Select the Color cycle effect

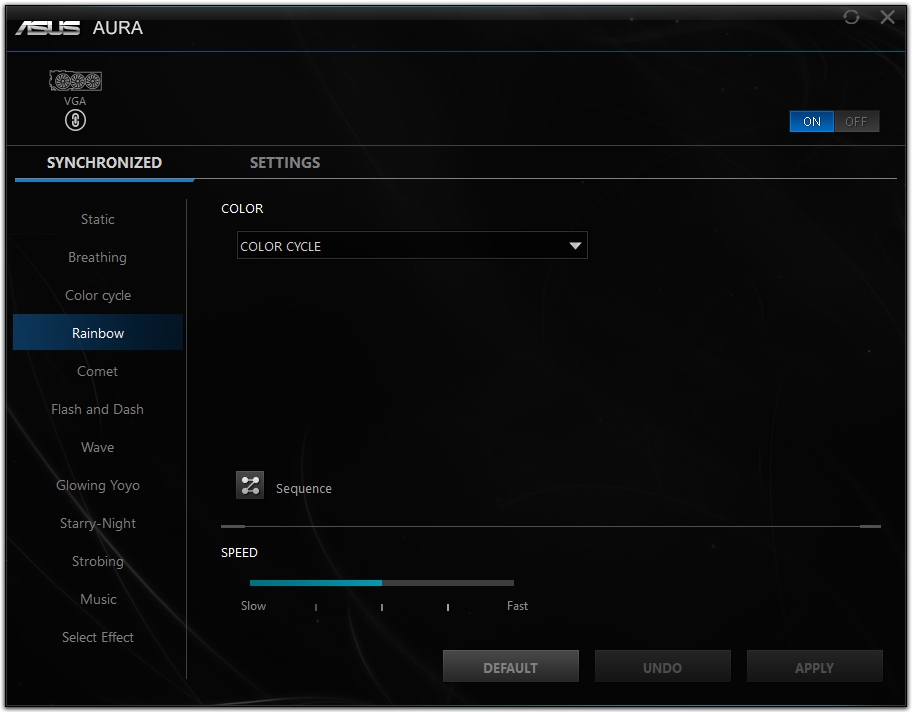98,296
